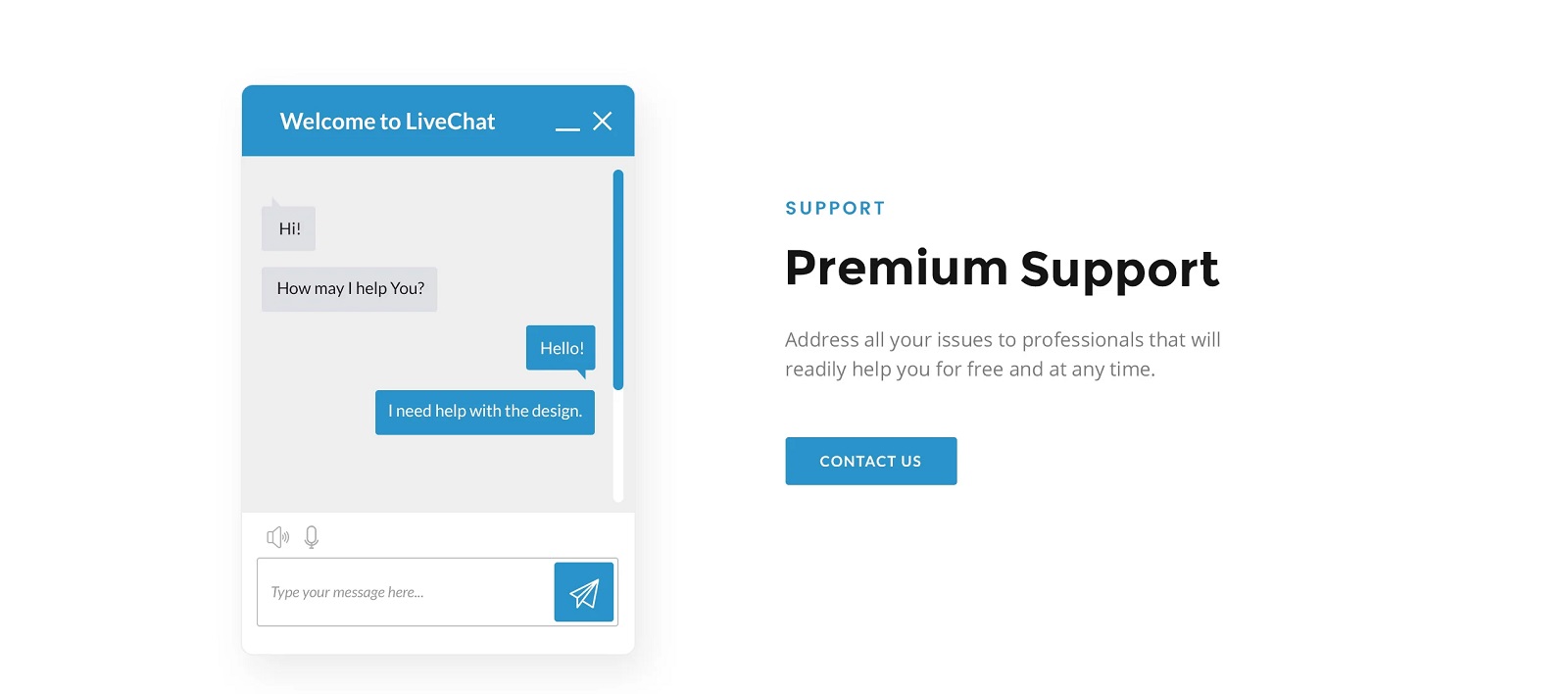Click the blue SUPPORT section label
This screenshot has height=694, width=1568.
click(x=836, y=208)
